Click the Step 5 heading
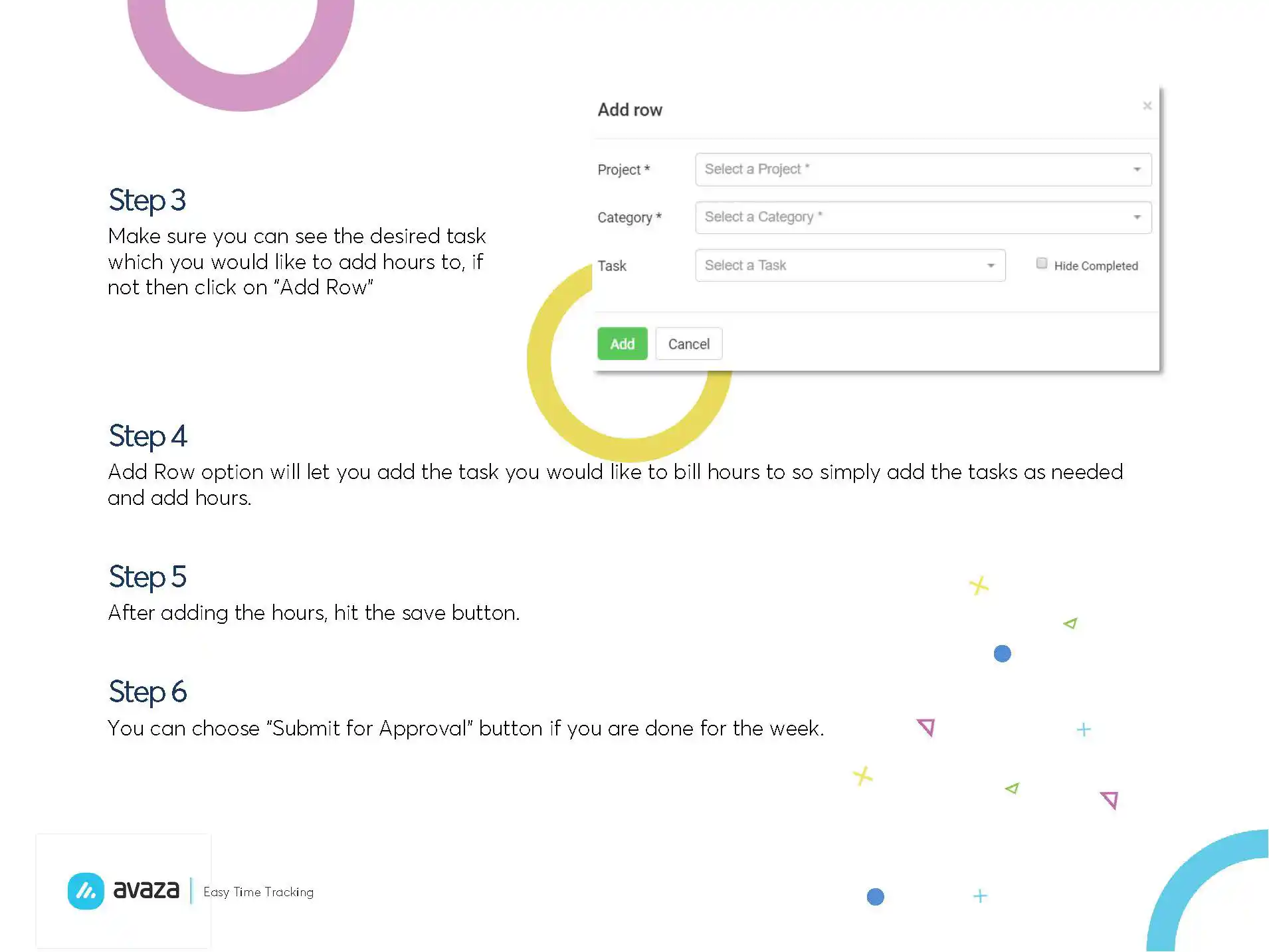The image size is (1269, 952). click(147, 577)
